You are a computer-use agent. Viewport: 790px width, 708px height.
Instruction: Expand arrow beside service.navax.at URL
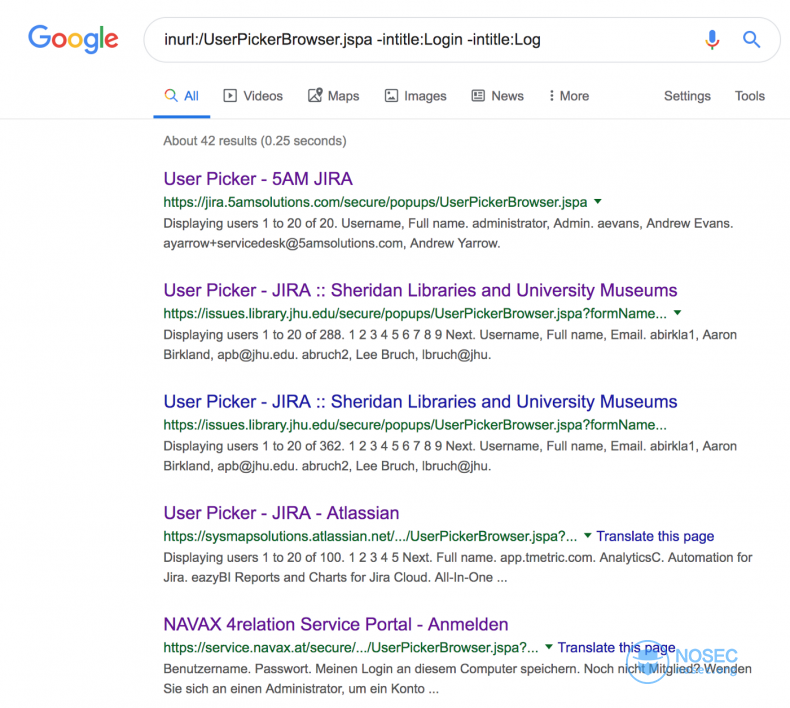(549, 647)
